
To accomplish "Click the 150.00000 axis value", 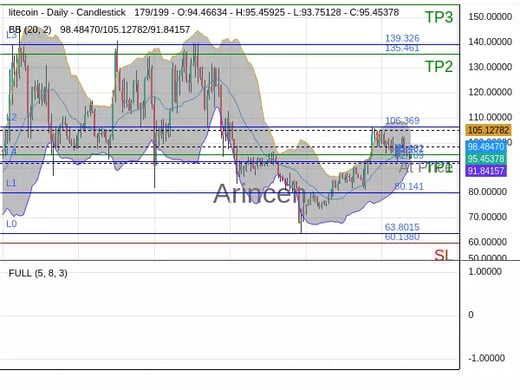I will [x=490, y=17].
